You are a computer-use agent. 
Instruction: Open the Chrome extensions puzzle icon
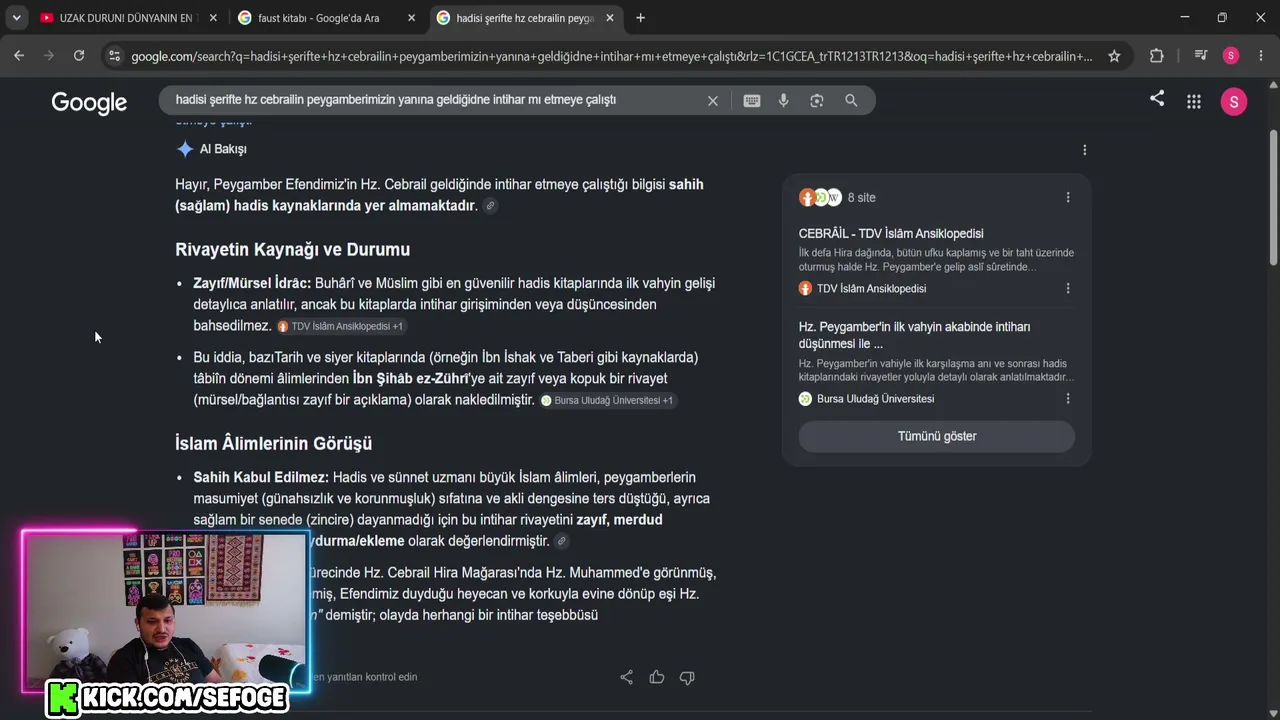1157,56
